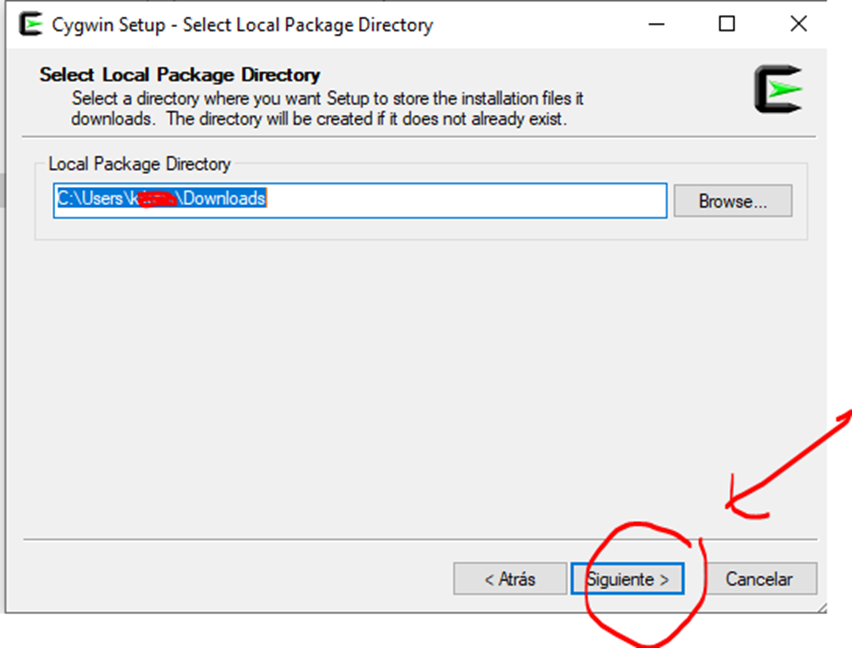This screenshot has width=852, height=648.
Task: Click the green Cygwin logo in the header
Action: pyautogui.click(x=778, y=90)
